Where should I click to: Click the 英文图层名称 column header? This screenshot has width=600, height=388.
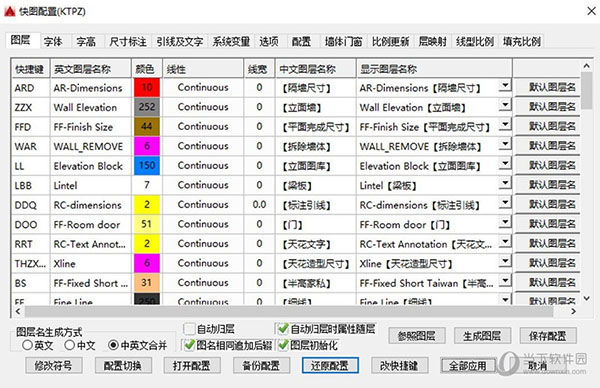[91, 69]
